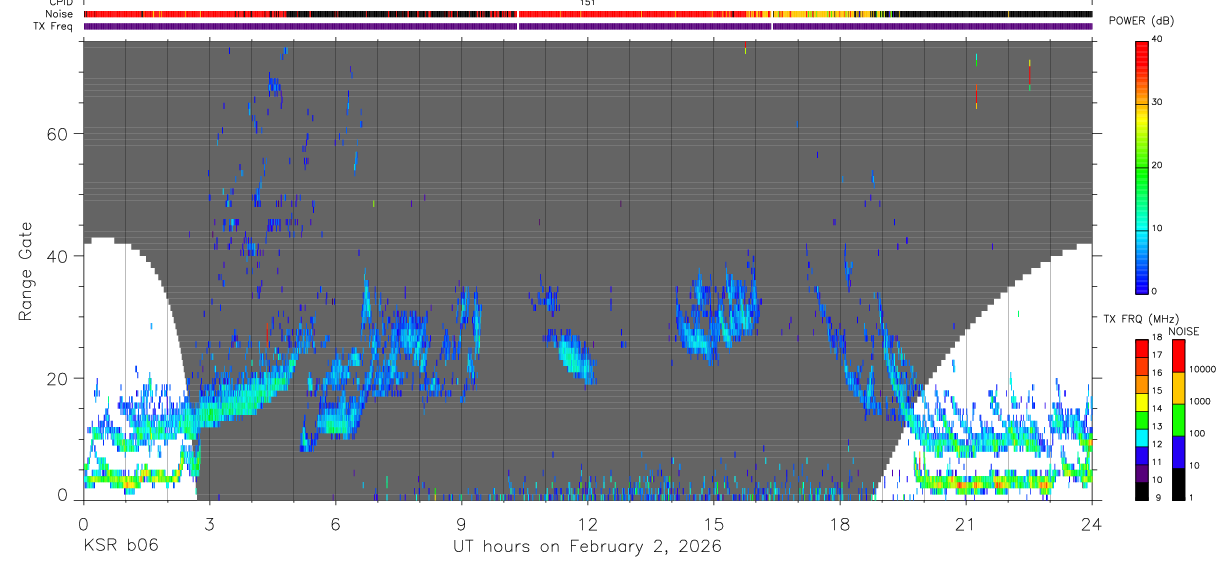Click the power scale value 20

[1156, 165]
